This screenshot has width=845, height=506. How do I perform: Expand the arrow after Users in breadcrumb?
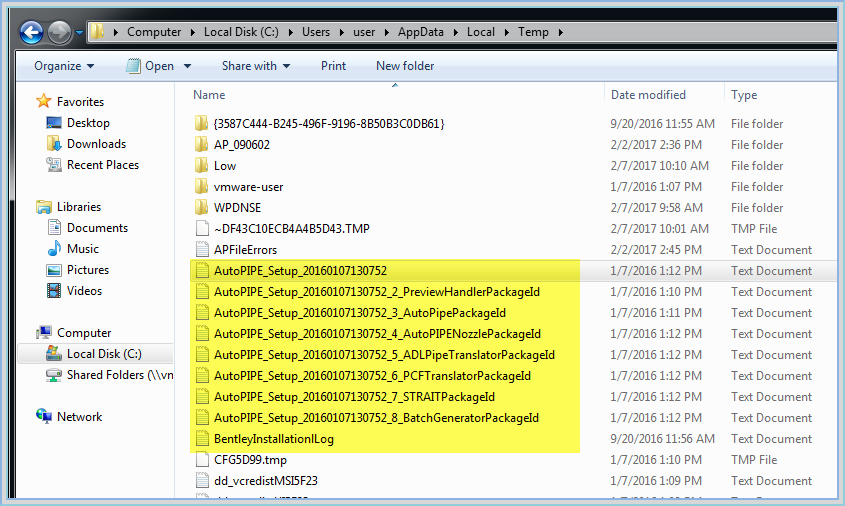pos(342,32)
